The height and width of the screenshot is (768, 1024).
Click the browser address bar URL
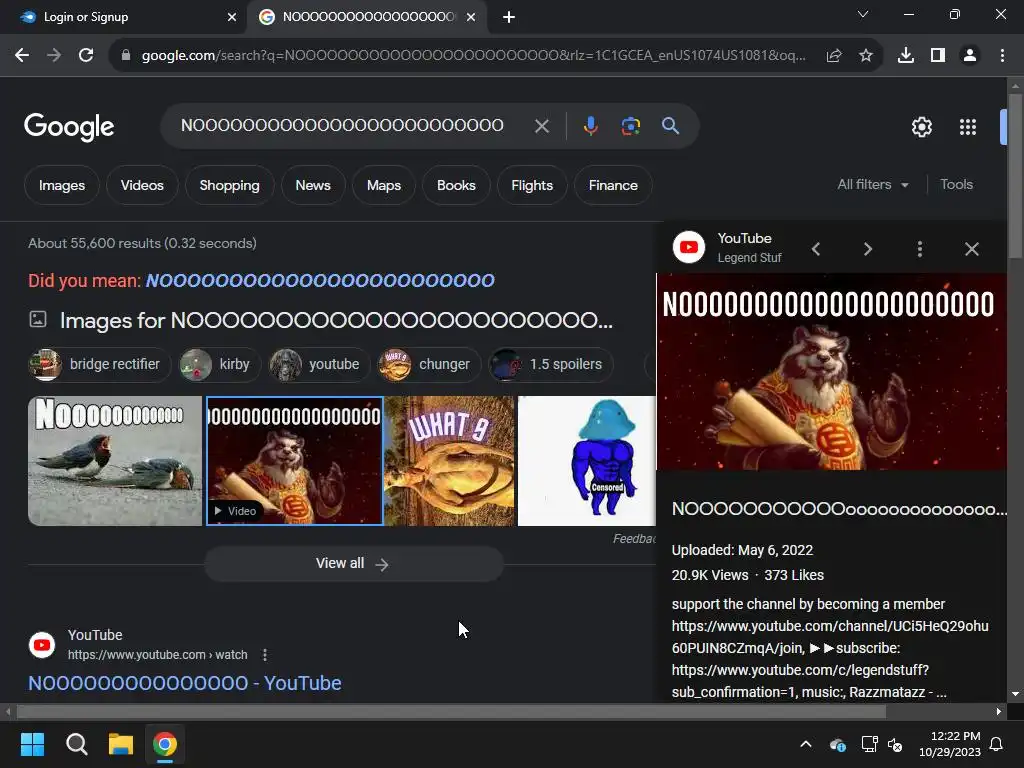pyautogui.click(x=473, y=56)
